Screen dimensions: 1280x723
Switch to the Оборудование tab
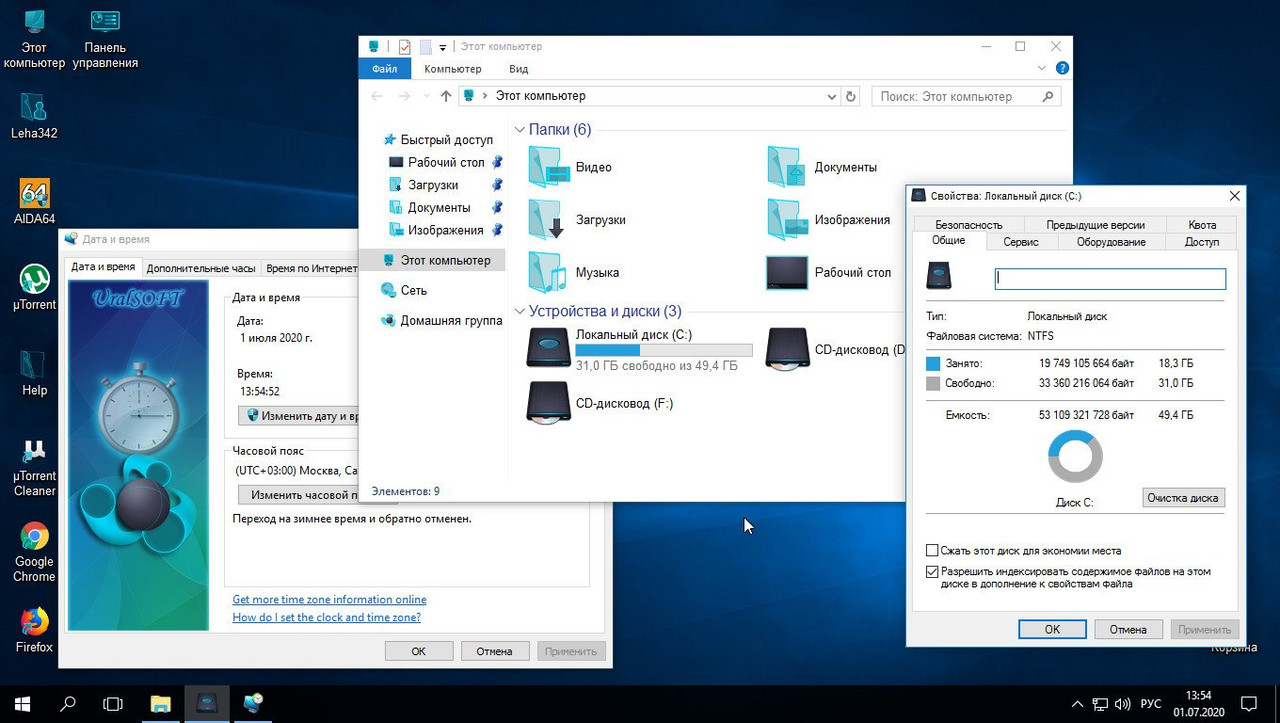[1111, 242]
